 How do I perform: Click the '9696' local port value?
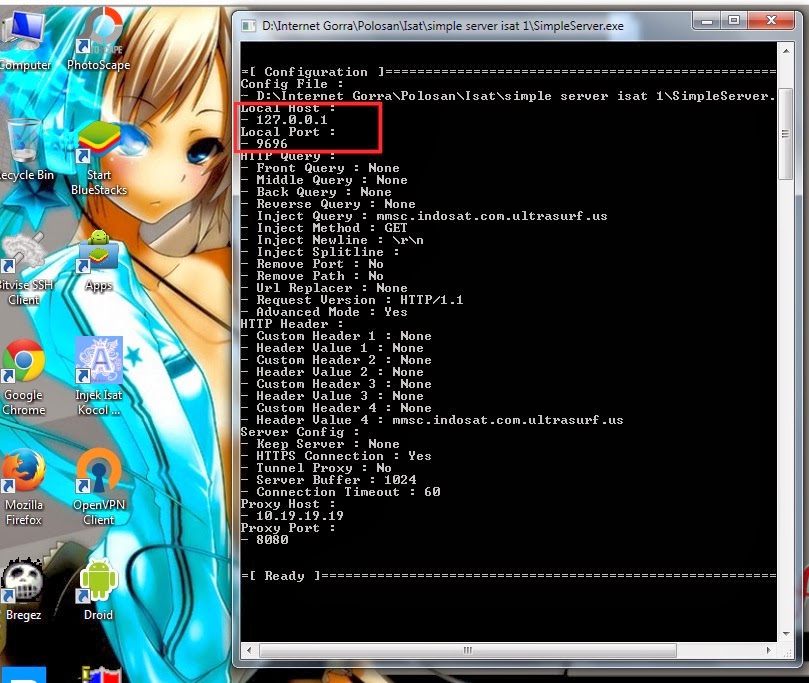(x=272, y=144)
